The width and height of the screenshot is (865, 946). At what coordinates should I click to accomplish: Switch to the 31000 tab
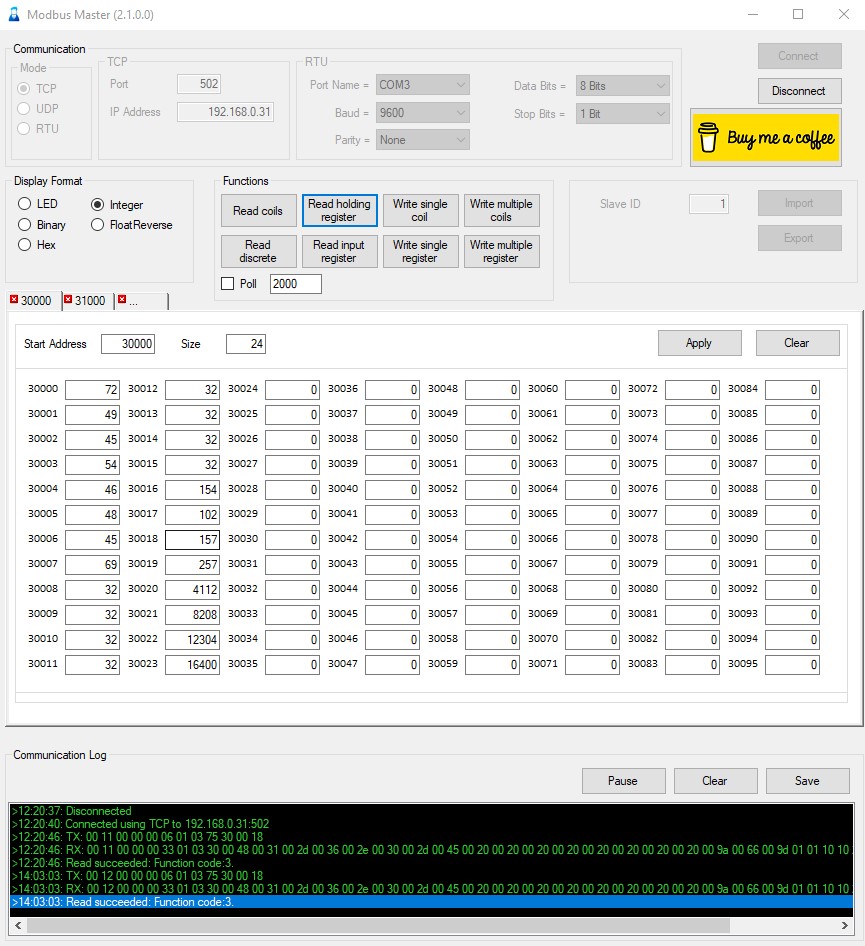point(90,301)
